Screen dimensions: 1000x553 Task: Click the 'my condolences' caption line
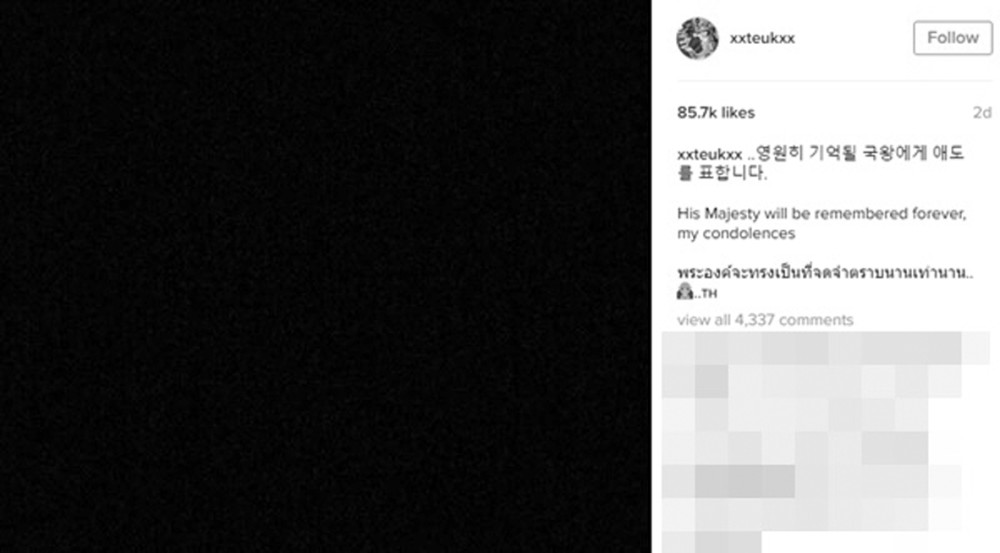pos(736,233)
